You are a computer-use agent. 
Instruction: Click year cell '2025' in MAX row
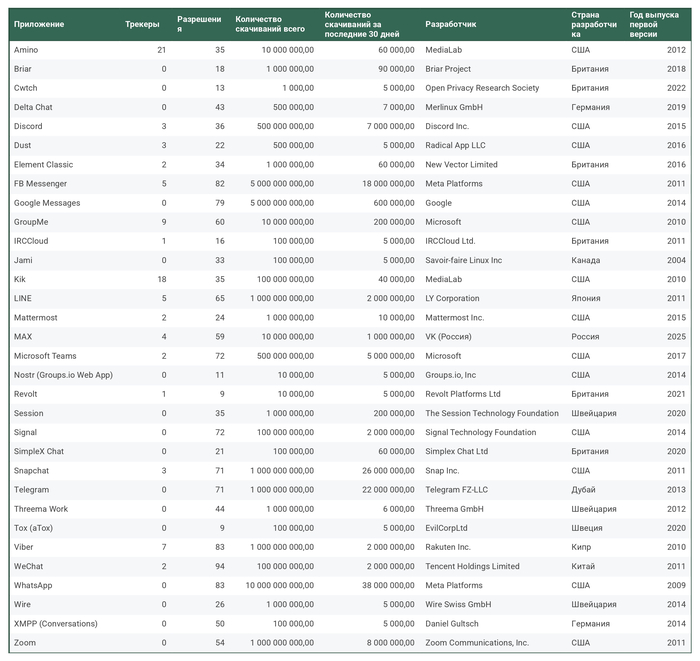(676, 337)
